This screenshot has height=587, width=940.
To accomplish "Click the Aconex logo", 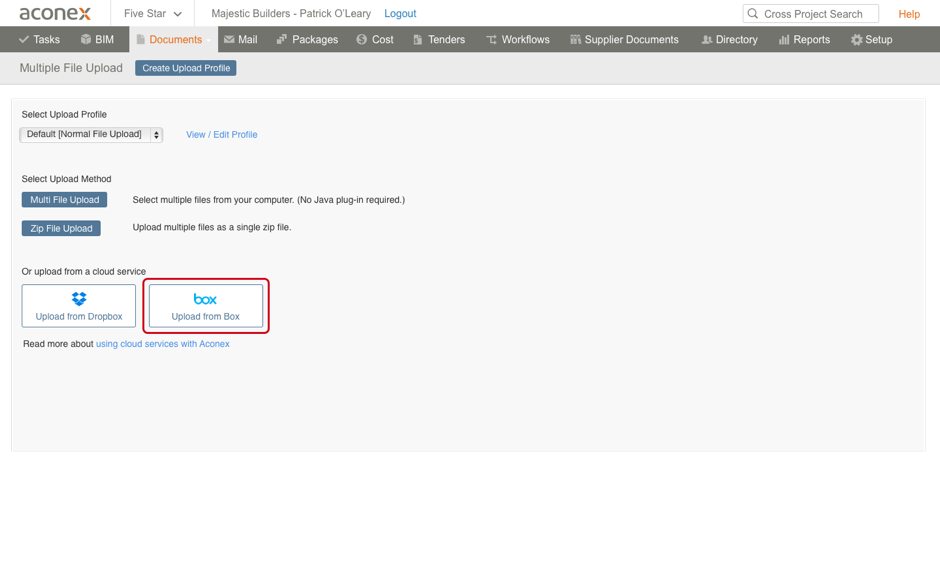I will (x=55, y=13).
